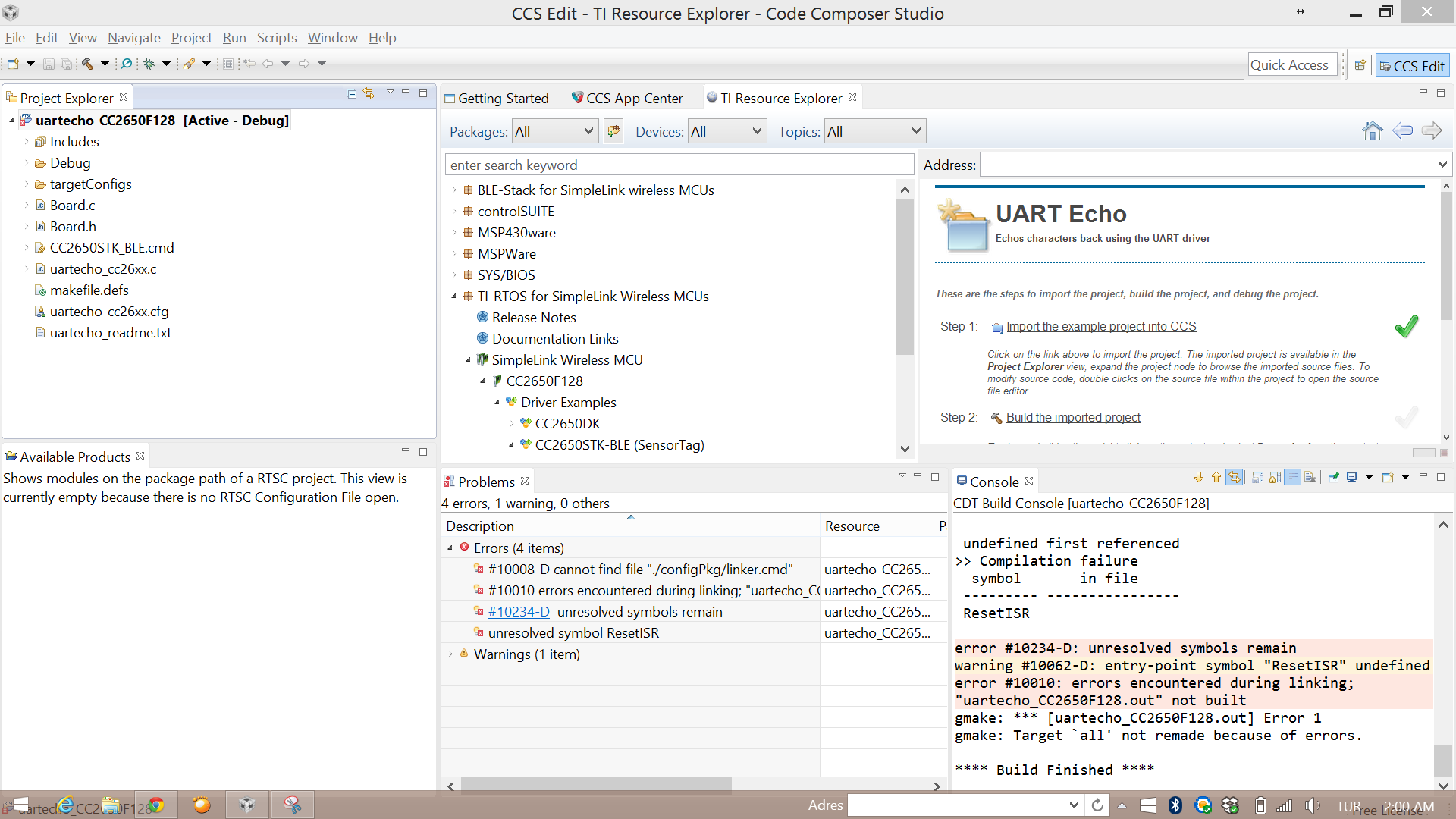This screenshot has height=819, width=1456.
Task: Click the Address combo box
Action: tap(1215, 165)
